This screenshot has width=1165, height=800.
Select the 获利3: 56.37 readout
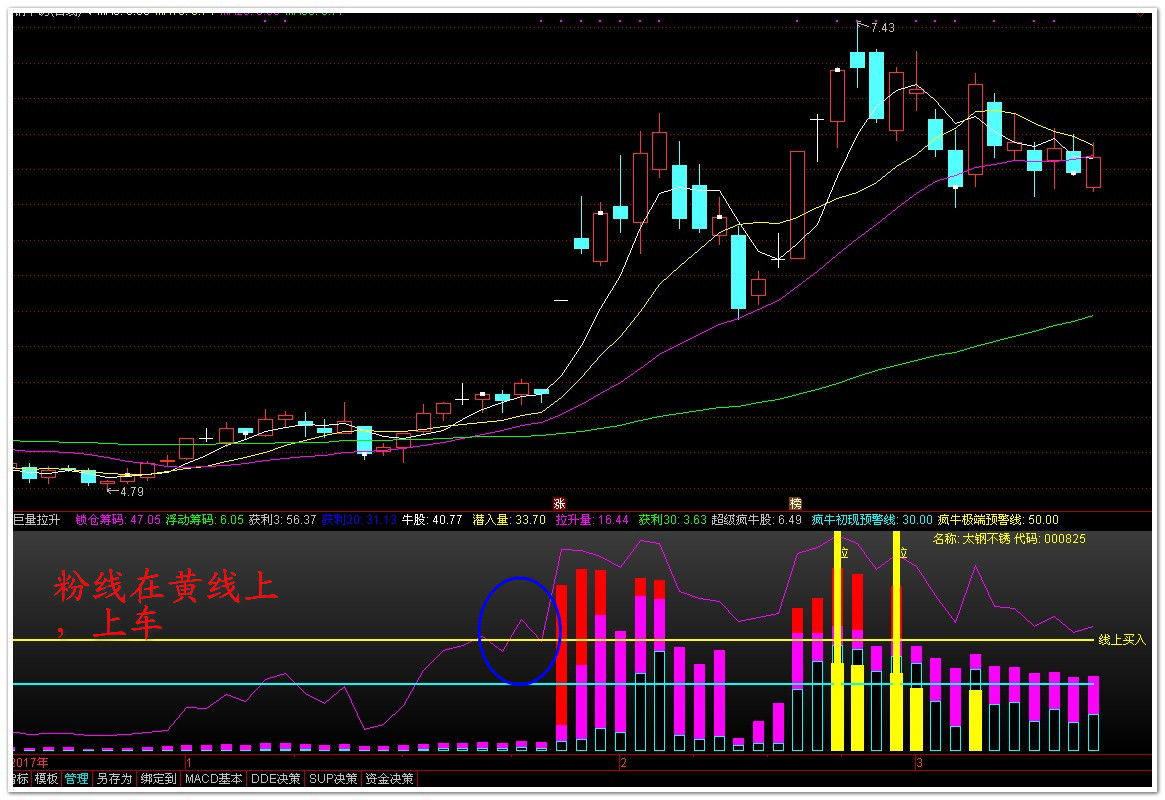point(282,520)
